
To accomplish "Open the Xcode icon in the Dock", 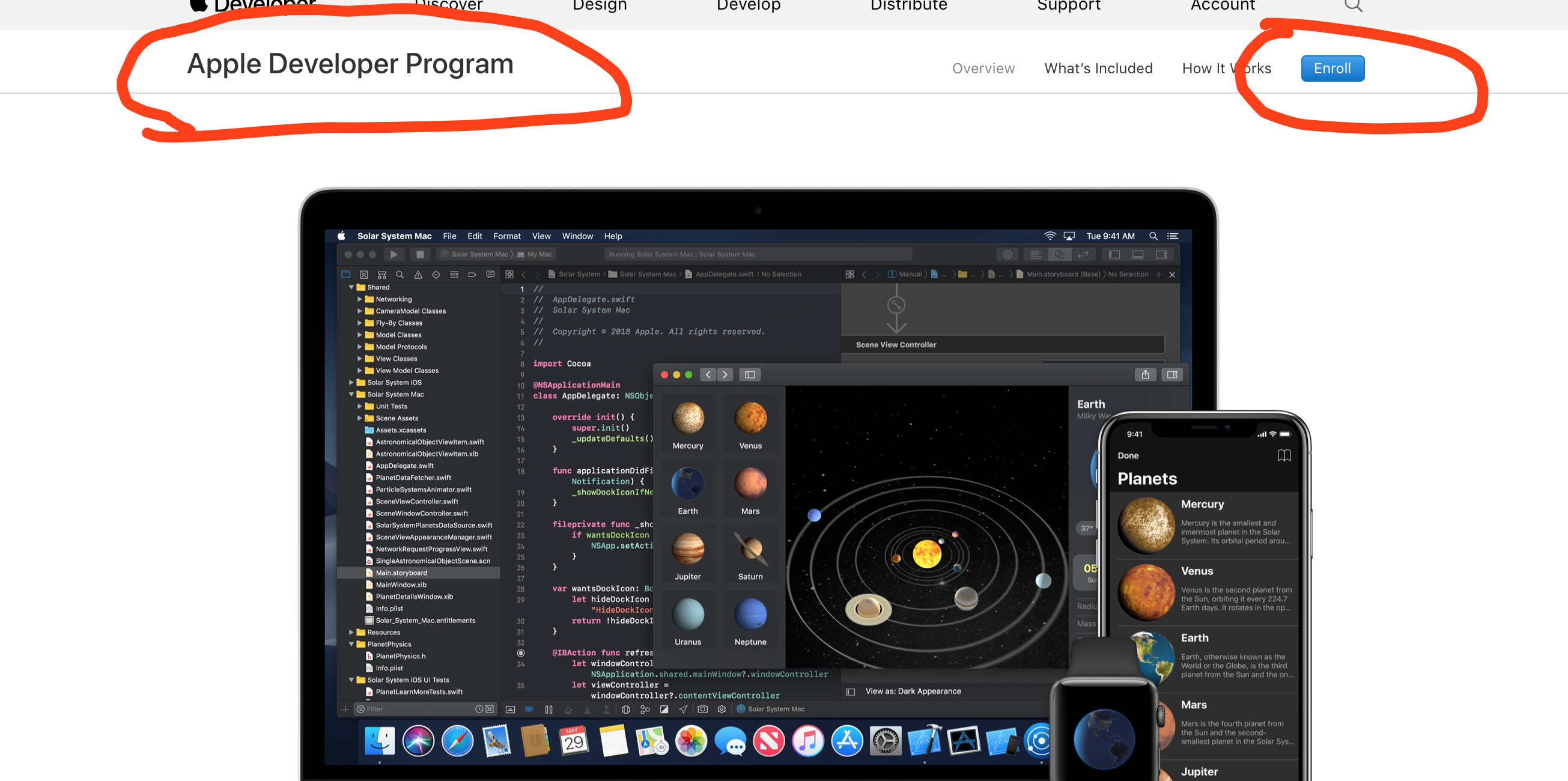I will 924,741.
